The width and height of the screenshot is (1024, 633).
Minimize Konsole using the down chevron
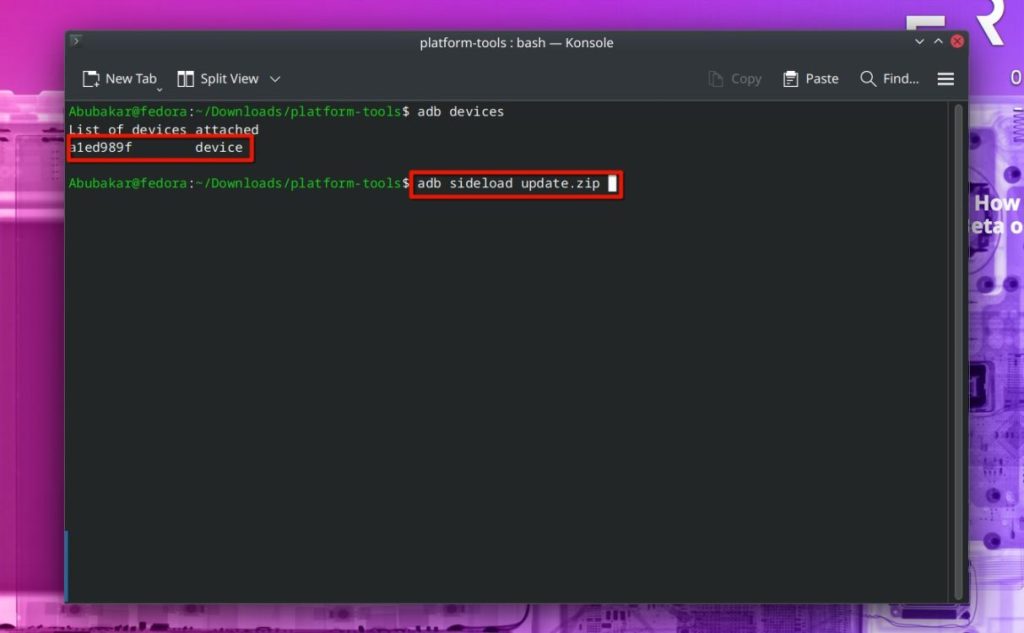click(920, 41)
